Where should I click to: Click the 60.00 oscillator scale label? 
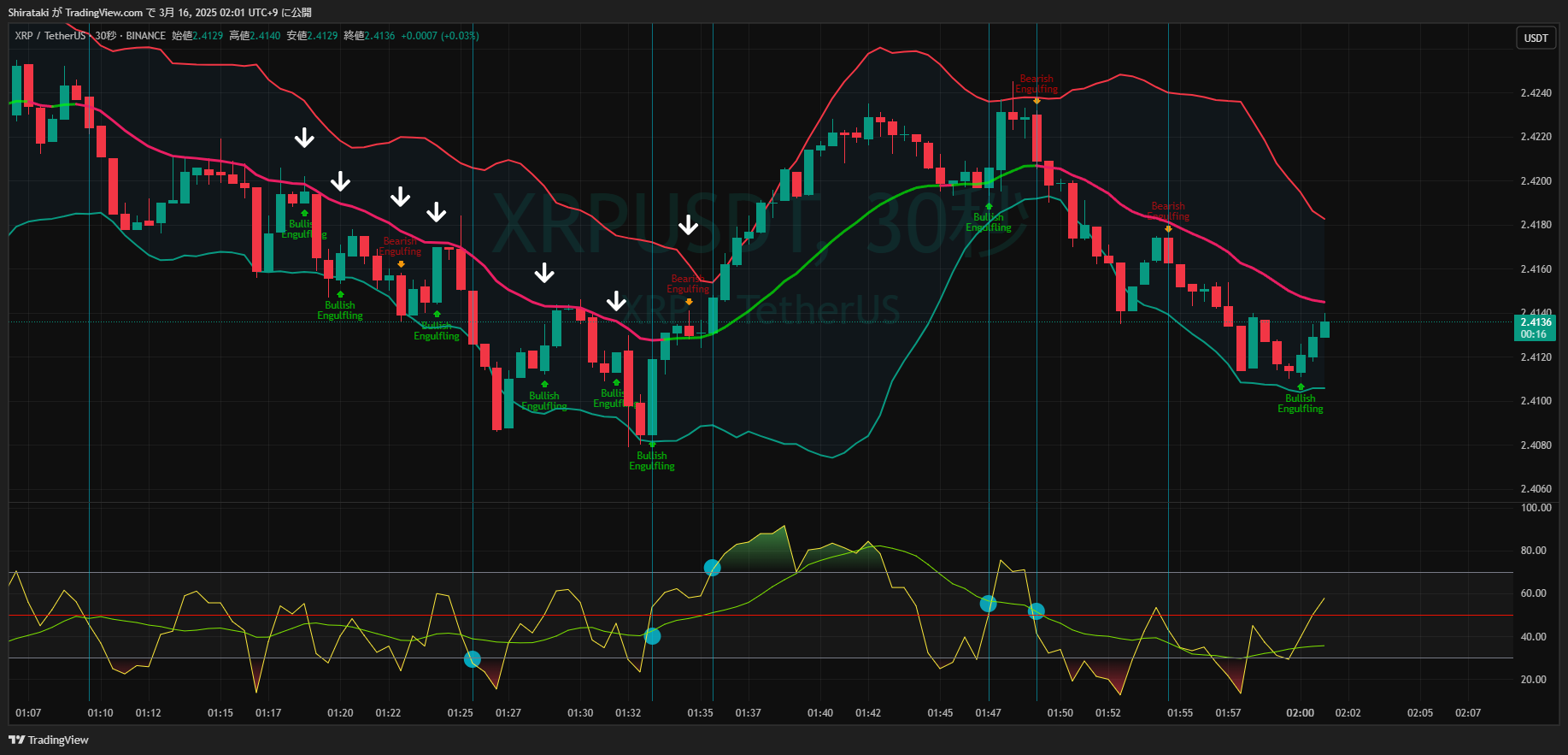[x=1533, y=593]
